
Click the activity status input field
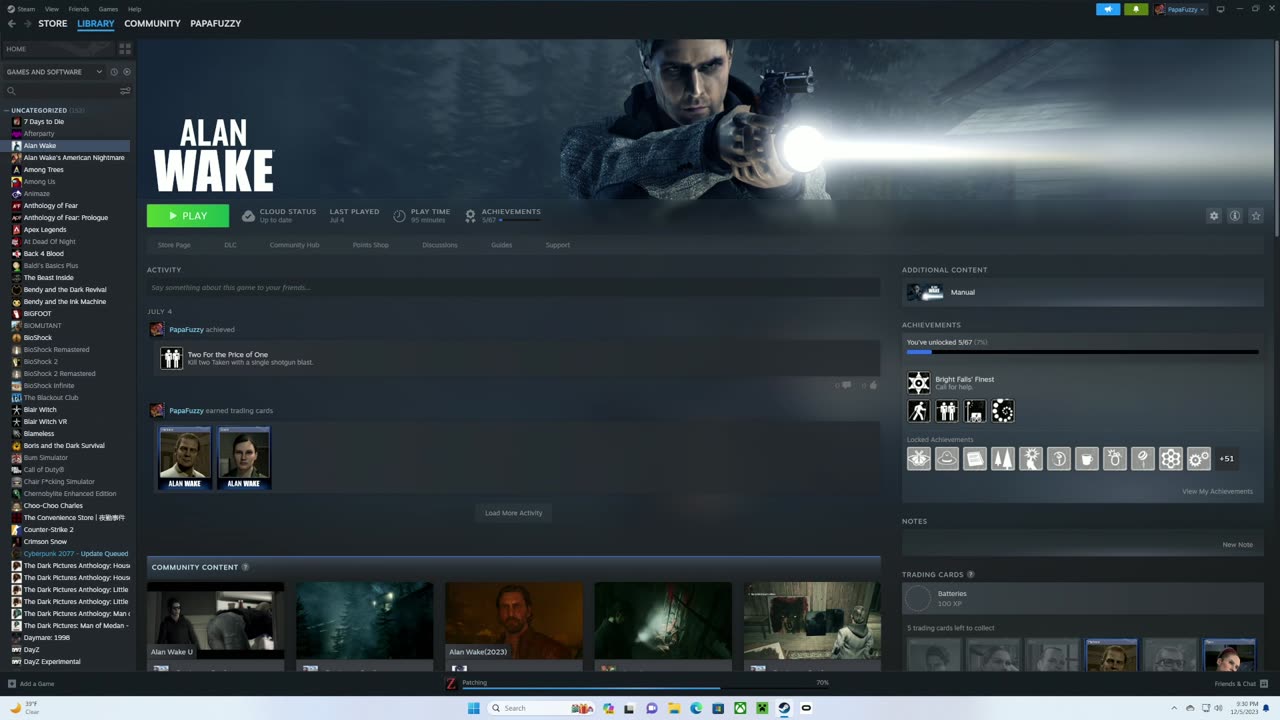click(x=514, y=287)
